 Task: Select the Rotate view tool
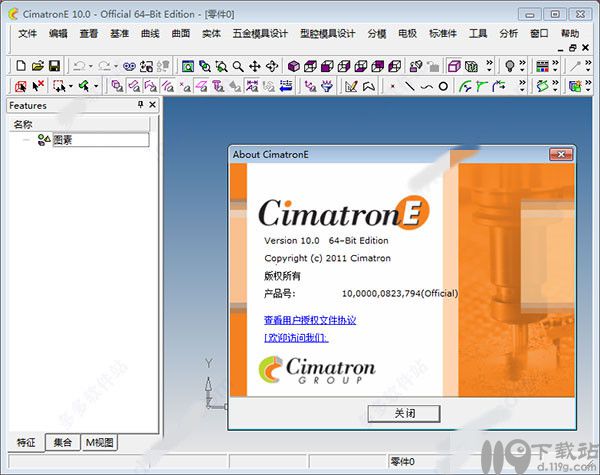[x=272, y=66]
